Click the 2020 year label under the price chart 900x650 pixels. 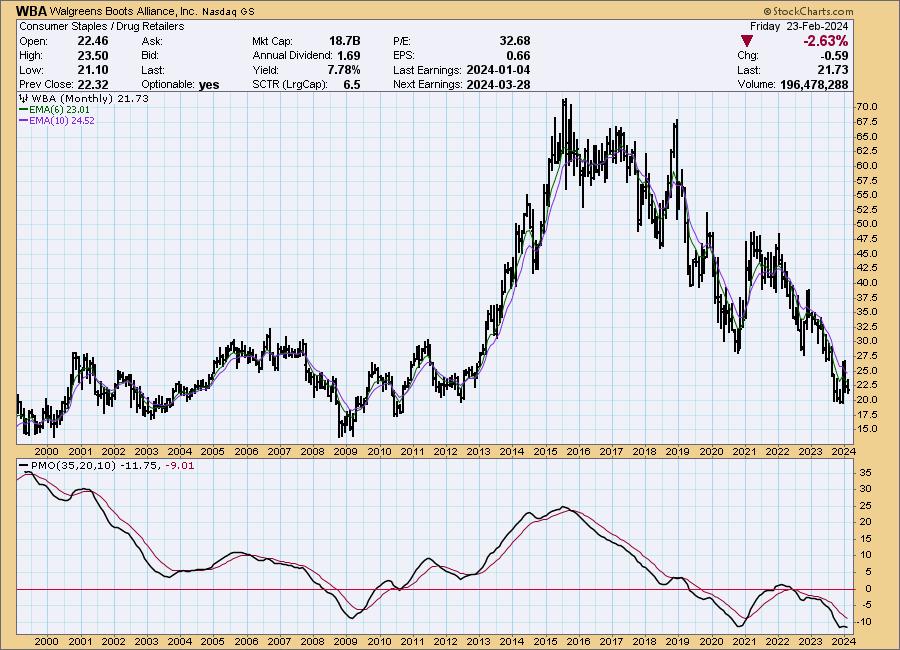click(711, 452)
